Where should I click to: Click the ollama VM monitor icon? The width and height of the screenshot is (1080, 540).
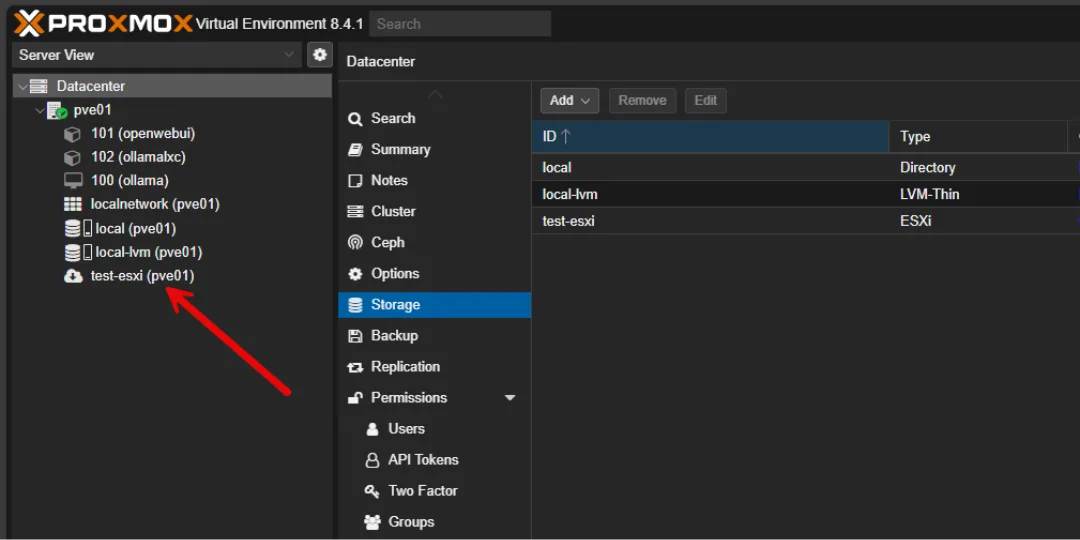point(72,181)
